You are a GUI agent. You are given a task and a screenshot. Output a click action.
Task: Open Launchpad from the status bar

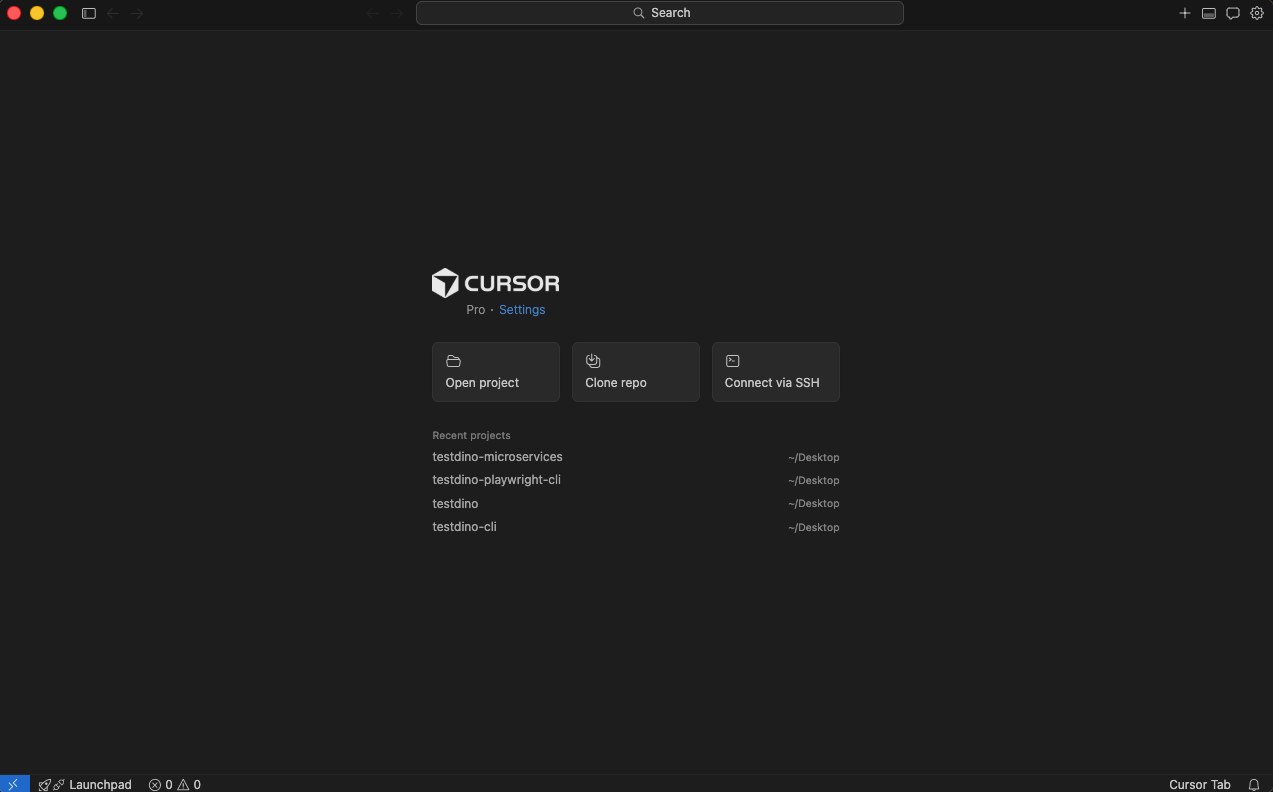click(x=86, y=784)
